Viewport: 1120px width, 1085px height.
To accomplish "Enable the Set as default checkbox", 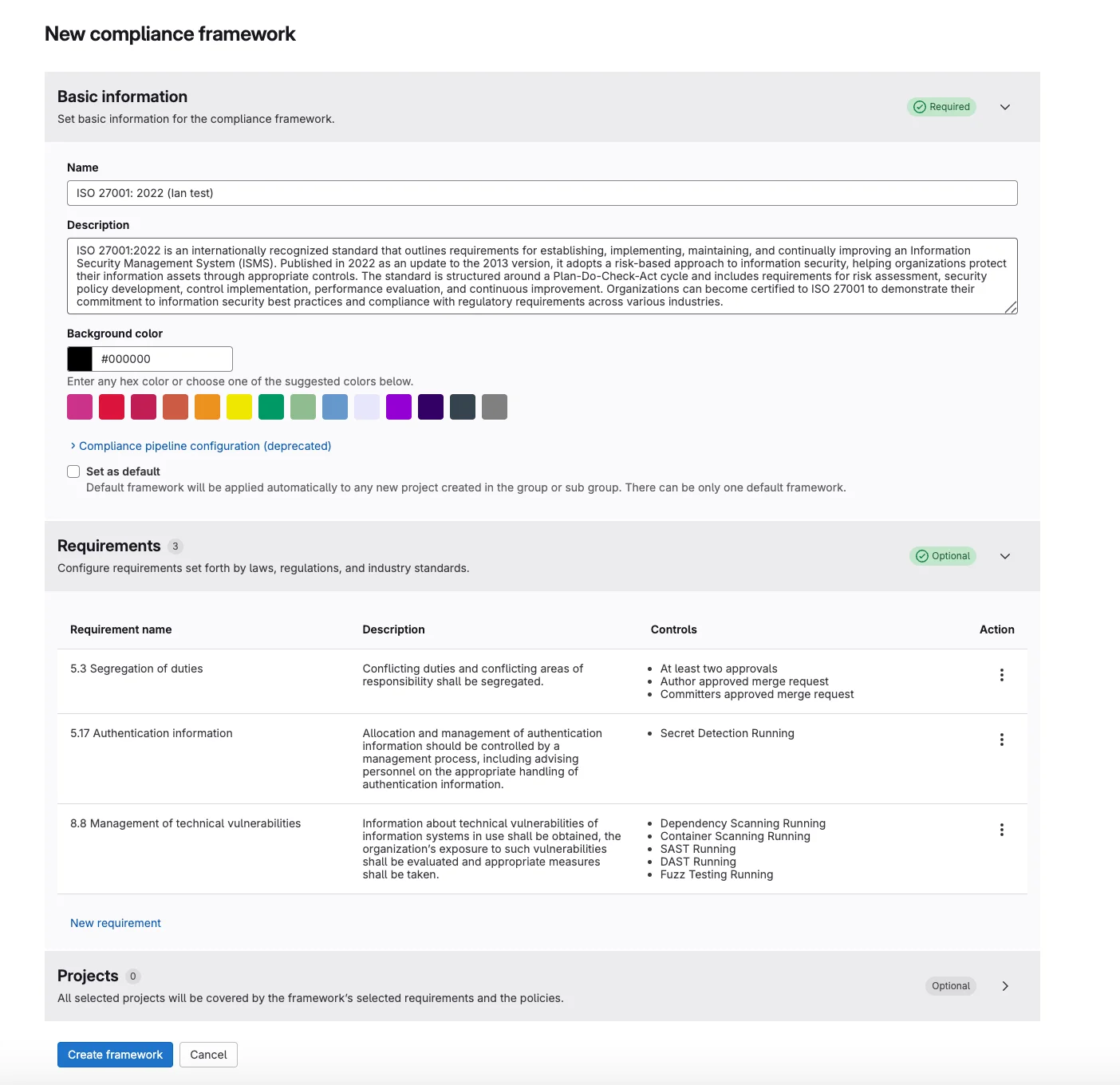I will (x=73, y=471).
